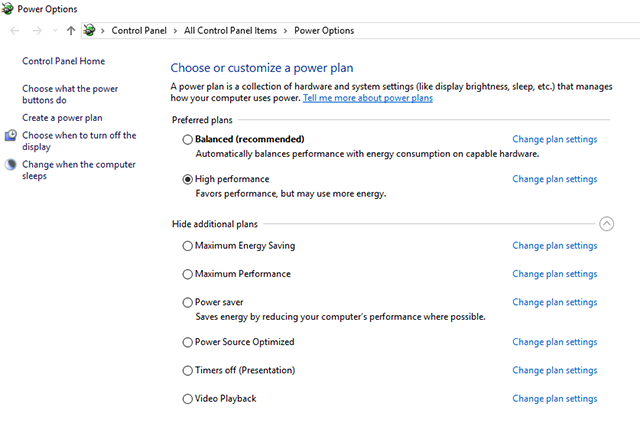Image resolution: width=640 pixels, height=433 pixels.
Task: Open Create a power plan link
Action: [x=62, y=118]
